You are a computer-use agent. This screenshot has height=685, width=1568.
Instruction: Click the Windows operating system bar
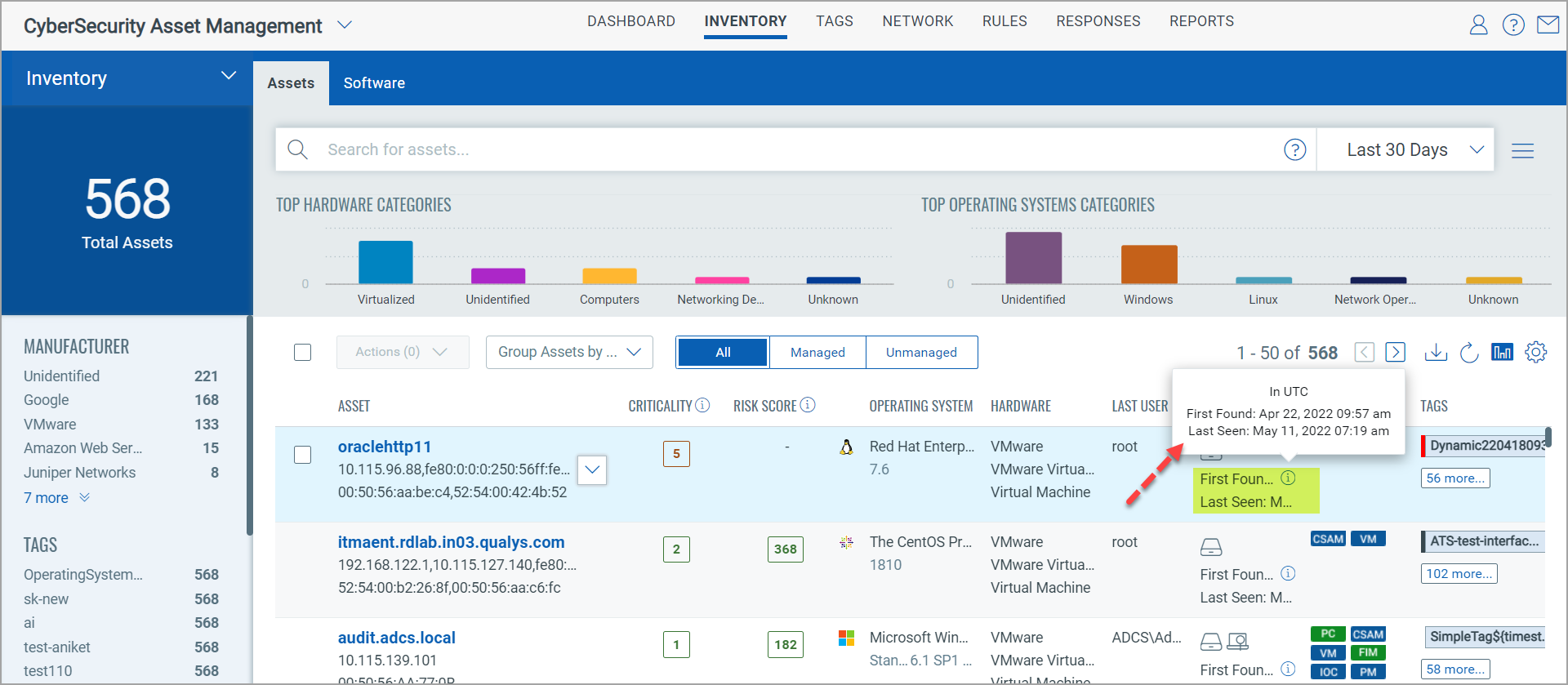1149,265
